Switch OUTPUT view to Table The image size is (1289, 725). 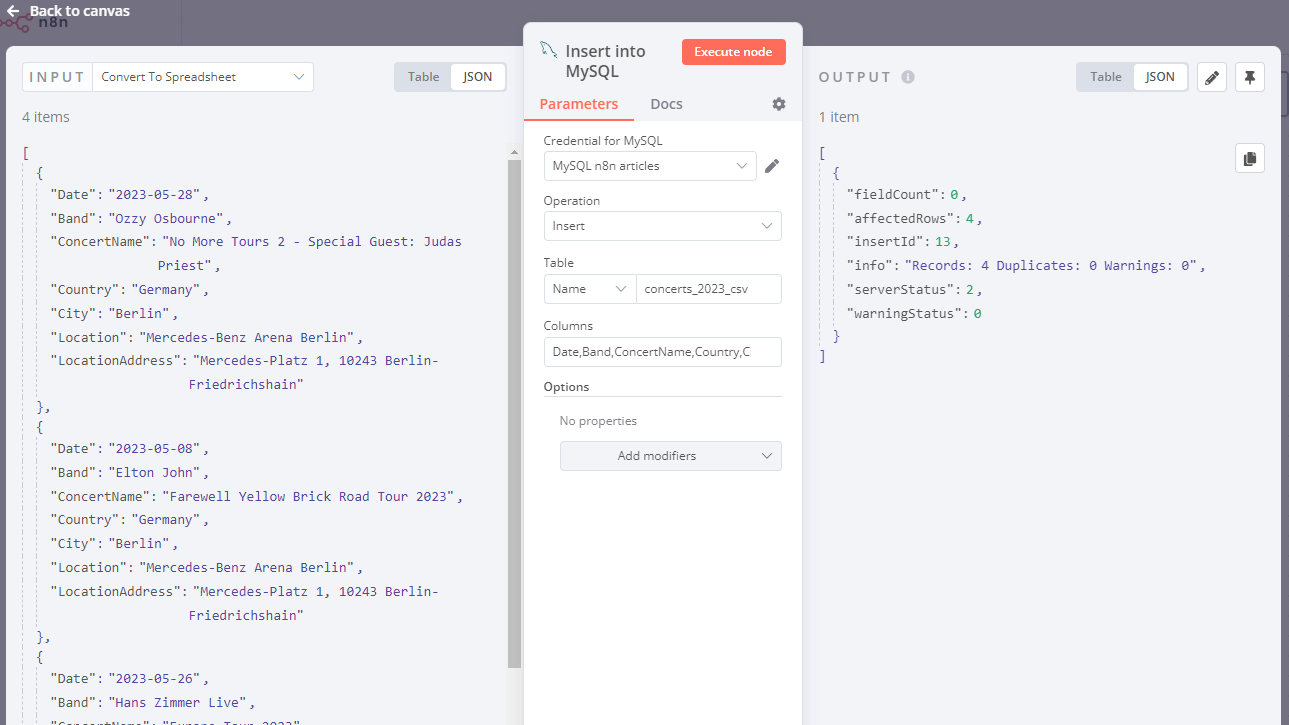[1104, 76]
